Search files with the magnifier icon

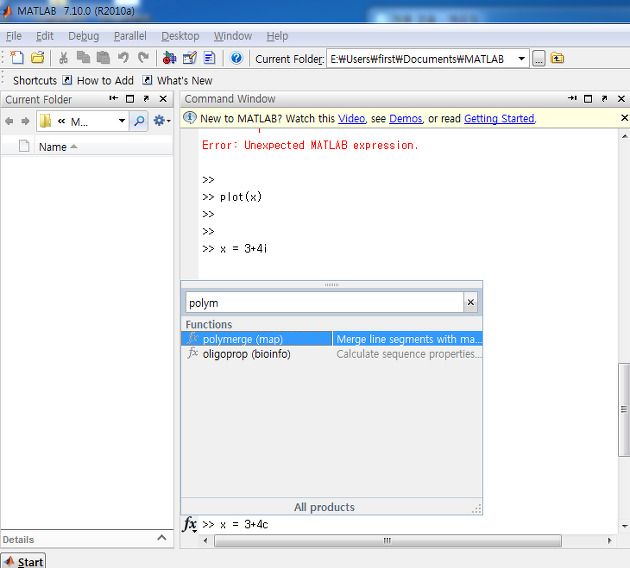[x=139, y=121]
